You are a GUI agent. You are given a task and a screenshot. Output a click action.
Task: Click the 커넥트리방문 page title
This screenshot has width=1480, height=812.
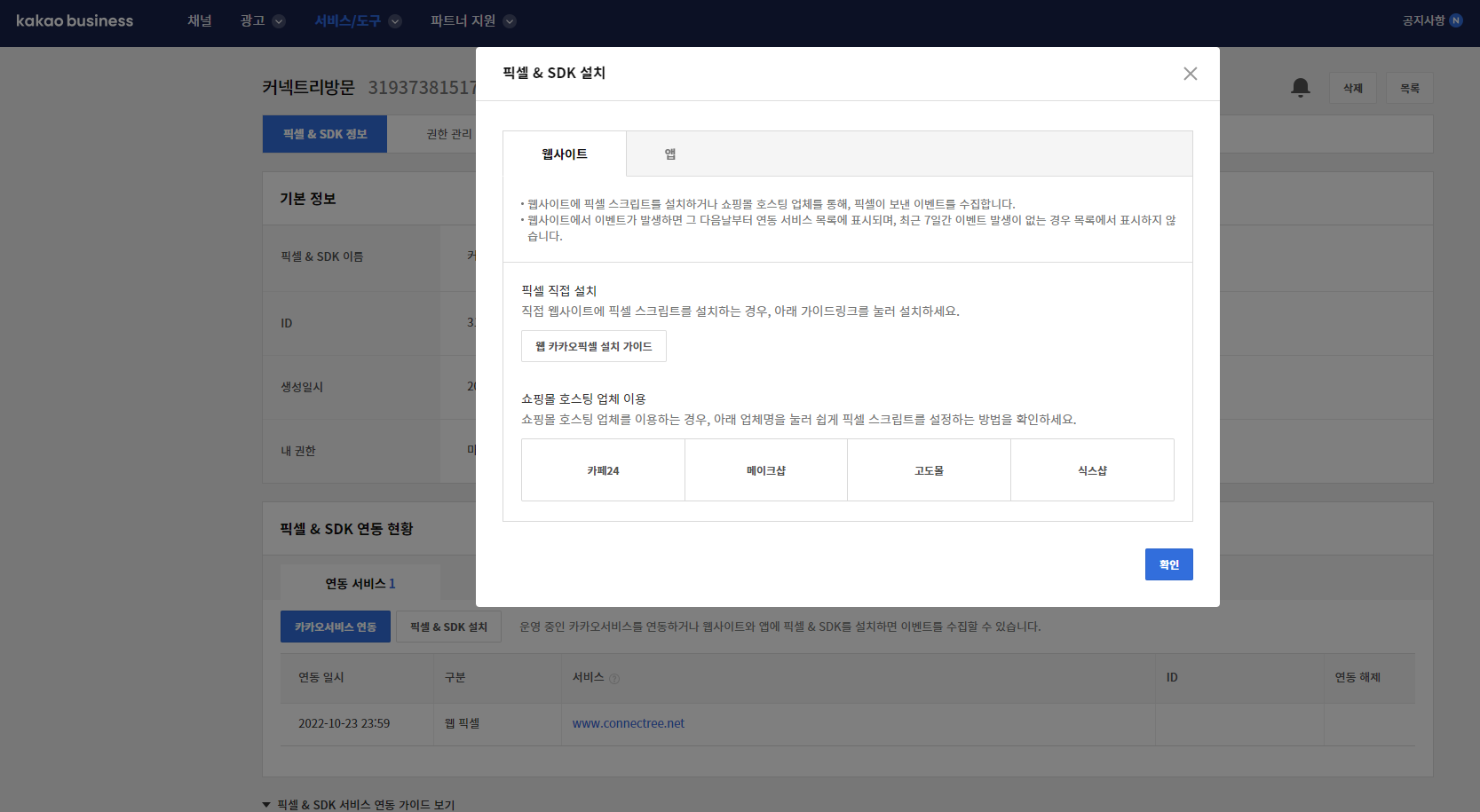coord(308,87)
